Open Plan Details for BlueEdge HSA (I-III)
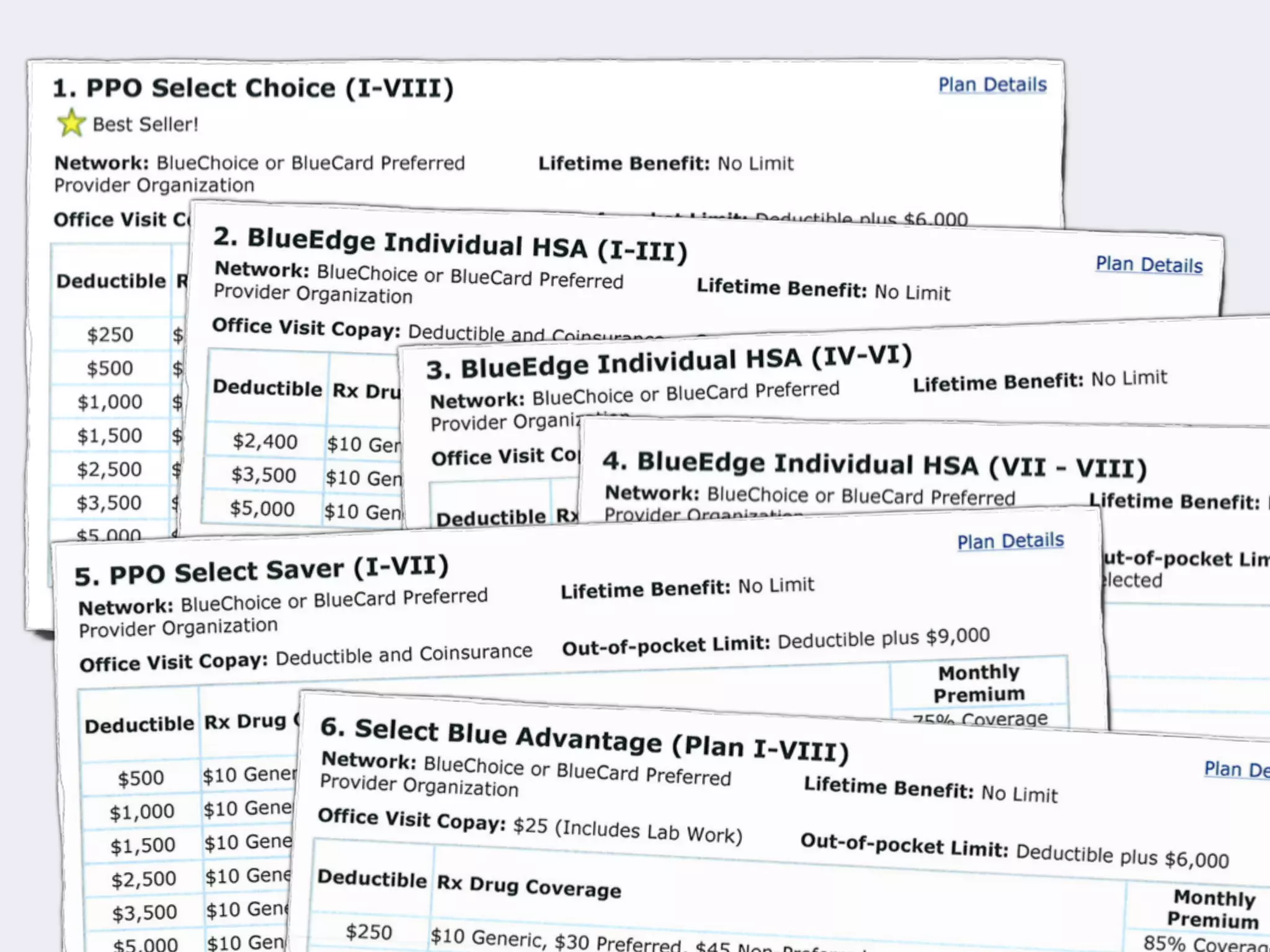Viewport: 1270px width, 952px height. [1148, 265]
